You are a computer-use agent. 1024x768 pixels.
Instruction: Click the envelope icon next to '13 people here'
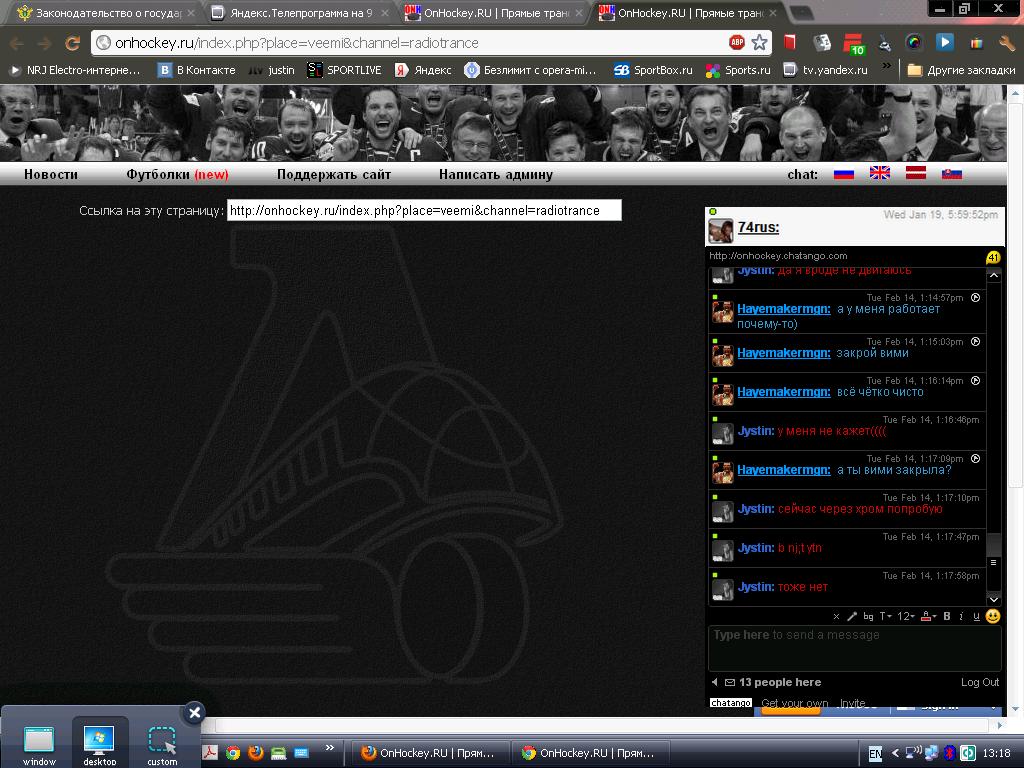point(729,682)
